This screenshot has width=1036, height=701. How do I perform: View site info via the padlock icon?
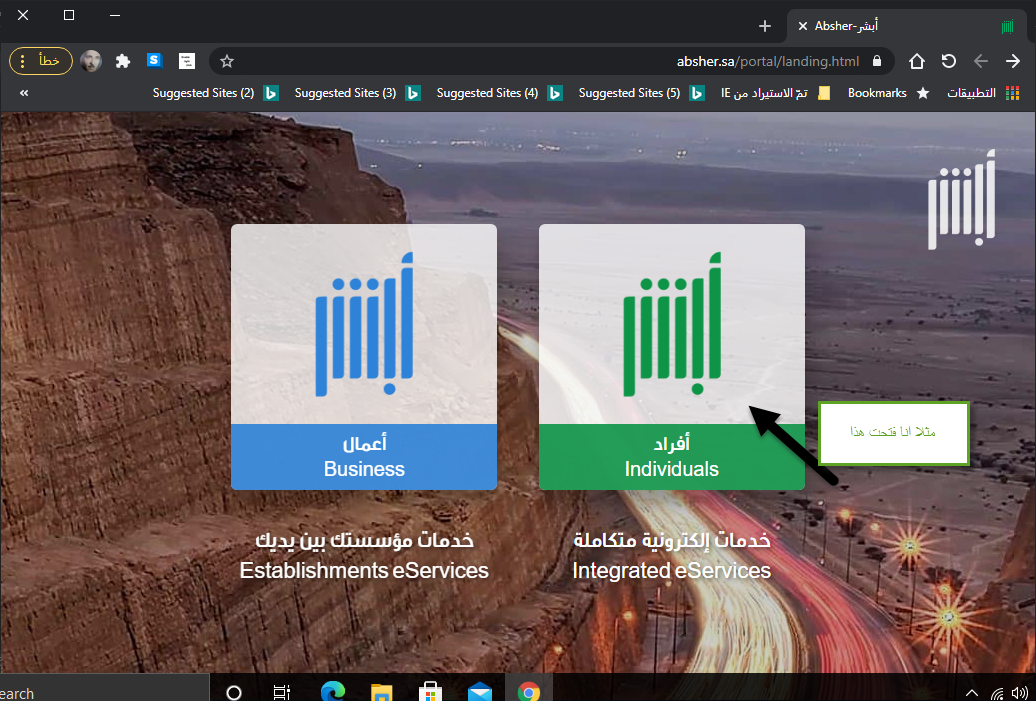877,61
